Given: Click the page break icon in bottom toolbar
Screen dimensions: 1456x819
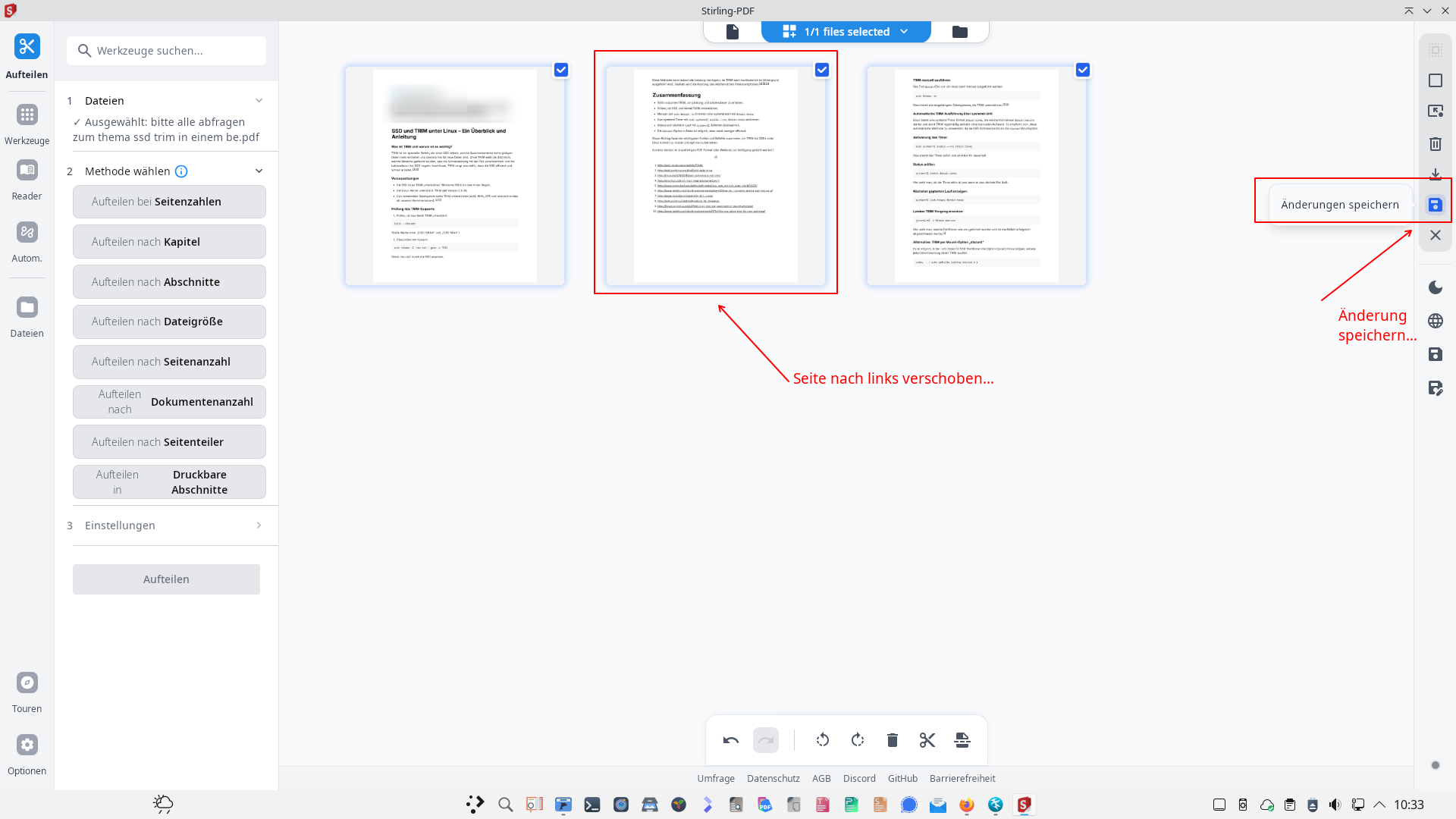Looking at the screenshot, I should [x=962, y=740].
